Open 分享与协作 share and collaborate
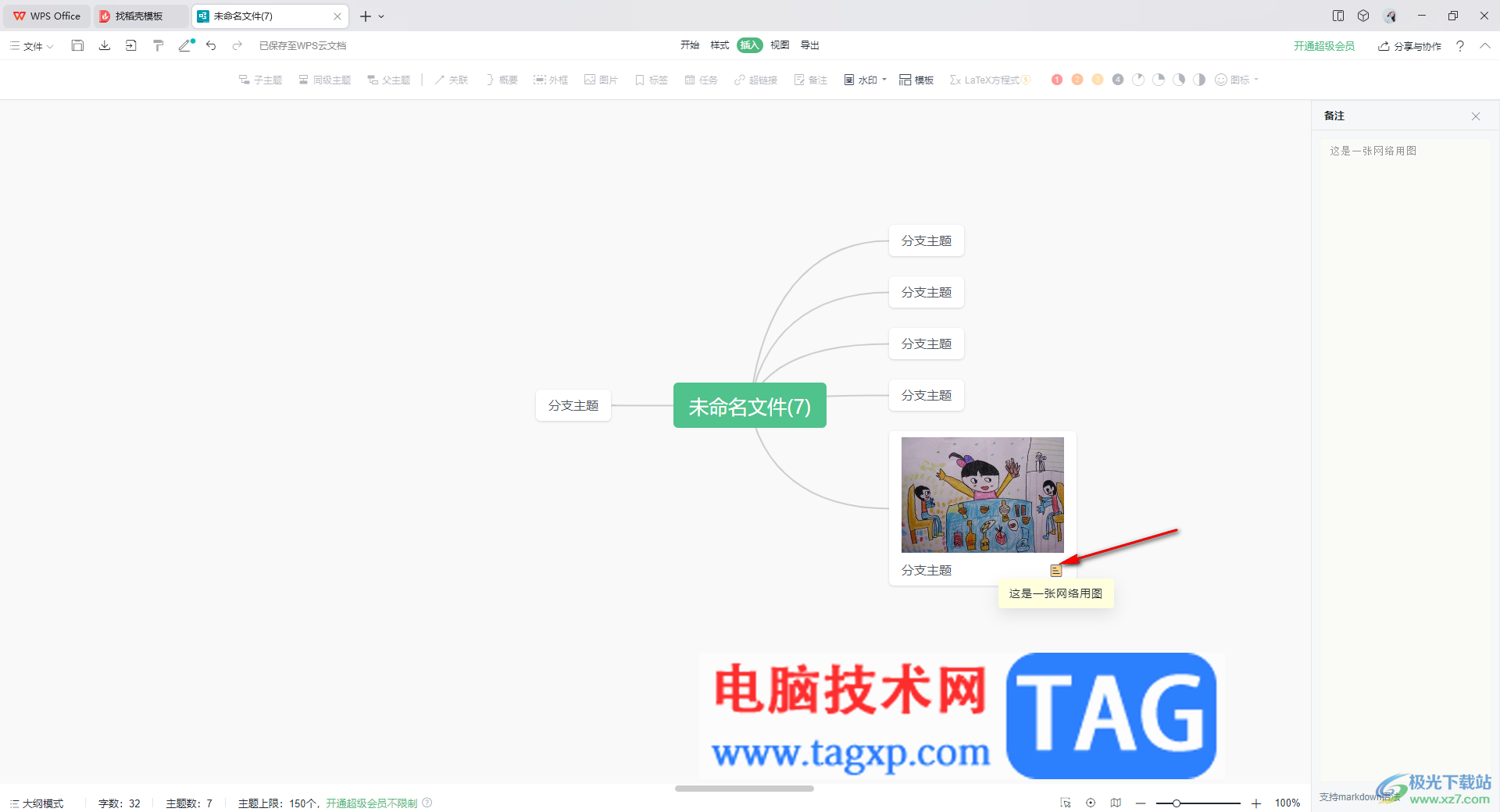1500x812 pixels. tap(1409, 46)
